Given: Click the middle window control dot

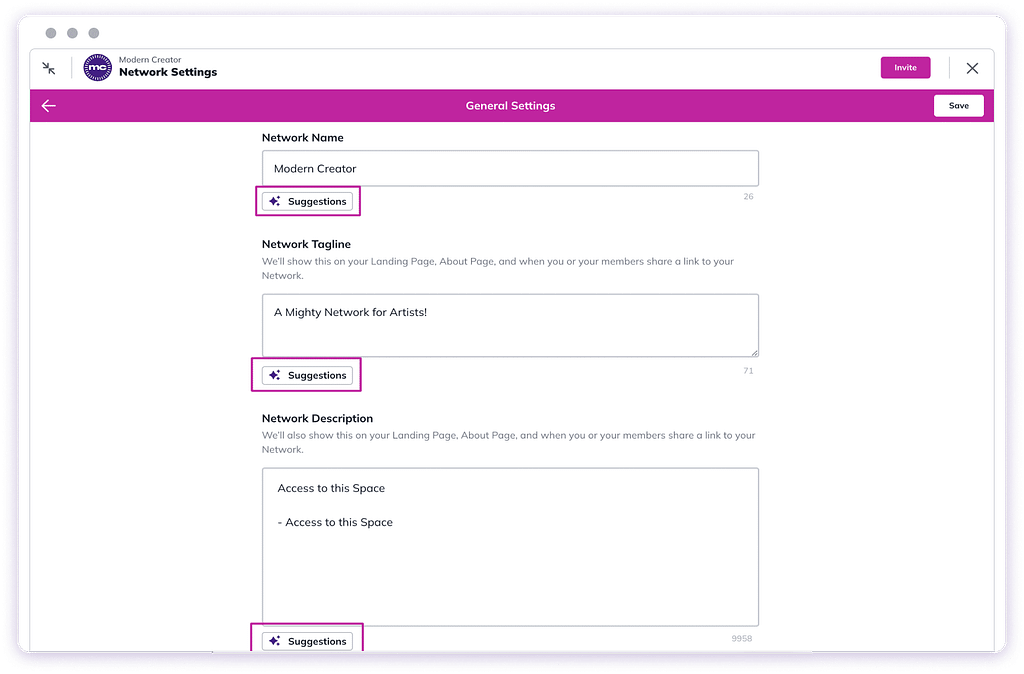Looking at the screenshot, I should pos(72,33).
